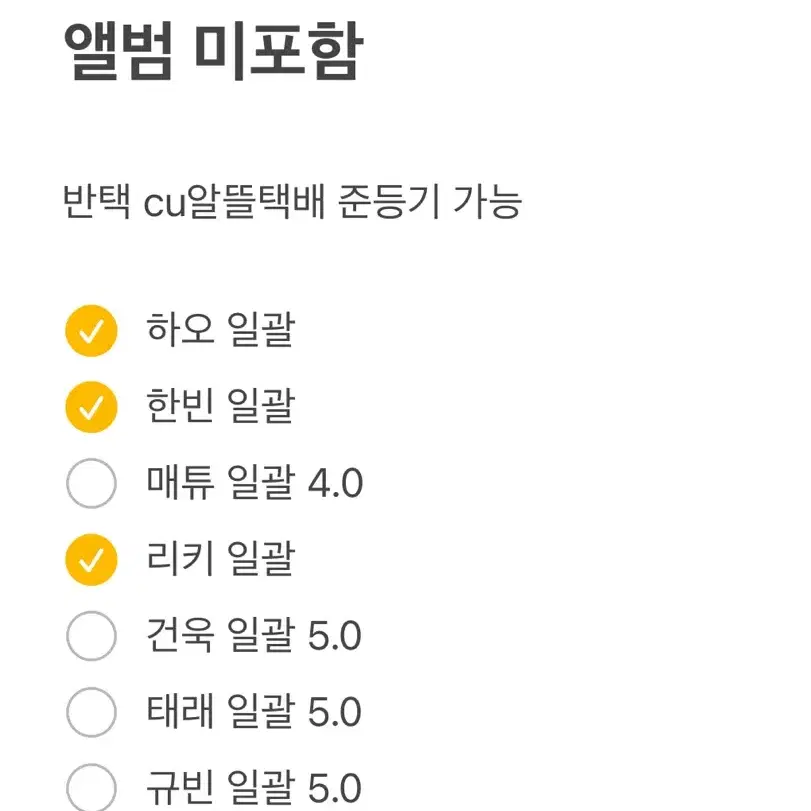The width and height of the screenshot is (811, 811).
Task: Click the 4.0 price beside 매튜 일괄
Action: pos(336,483)
